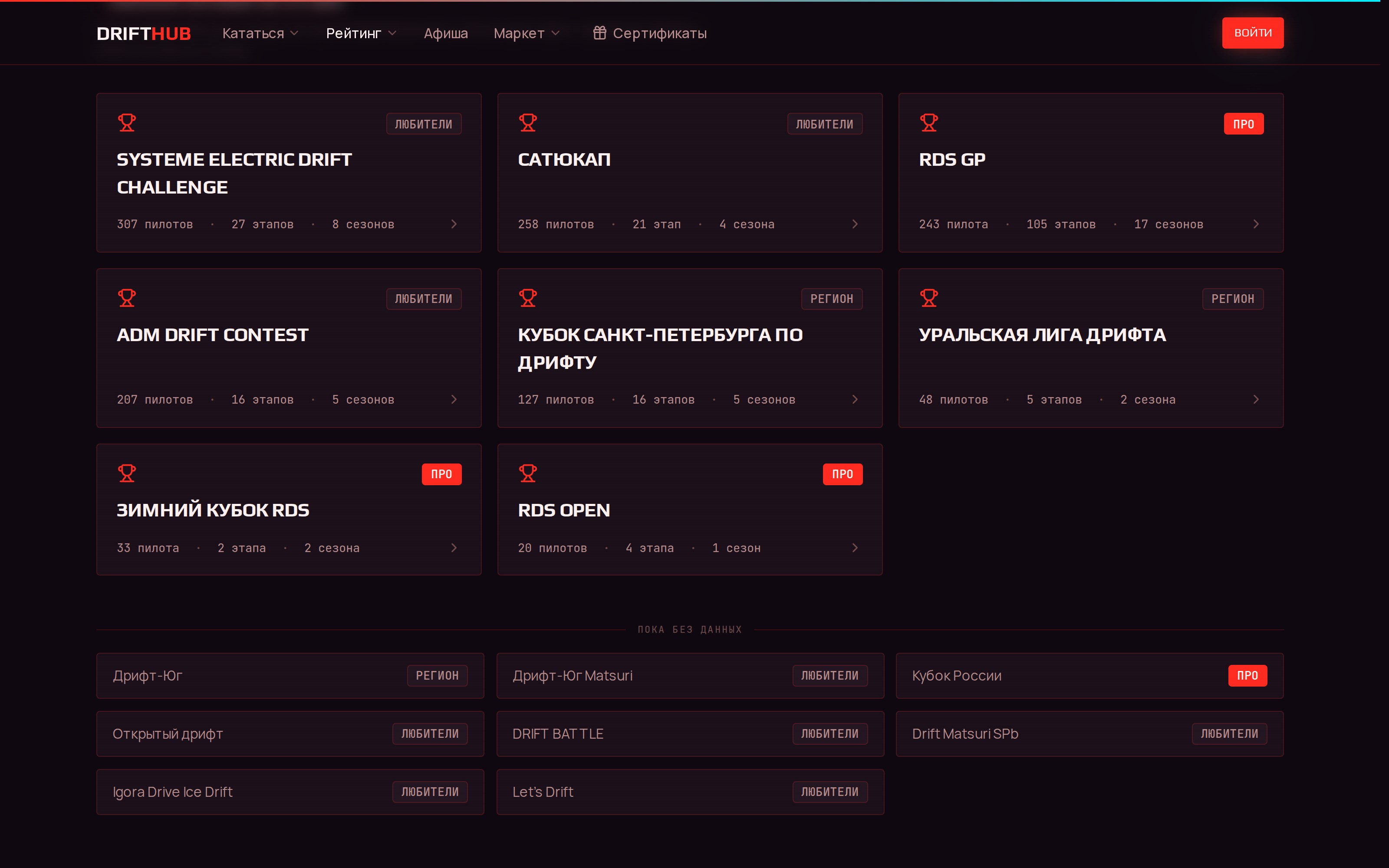Click the gift icon next to Сертификаты

coord(599,33)
